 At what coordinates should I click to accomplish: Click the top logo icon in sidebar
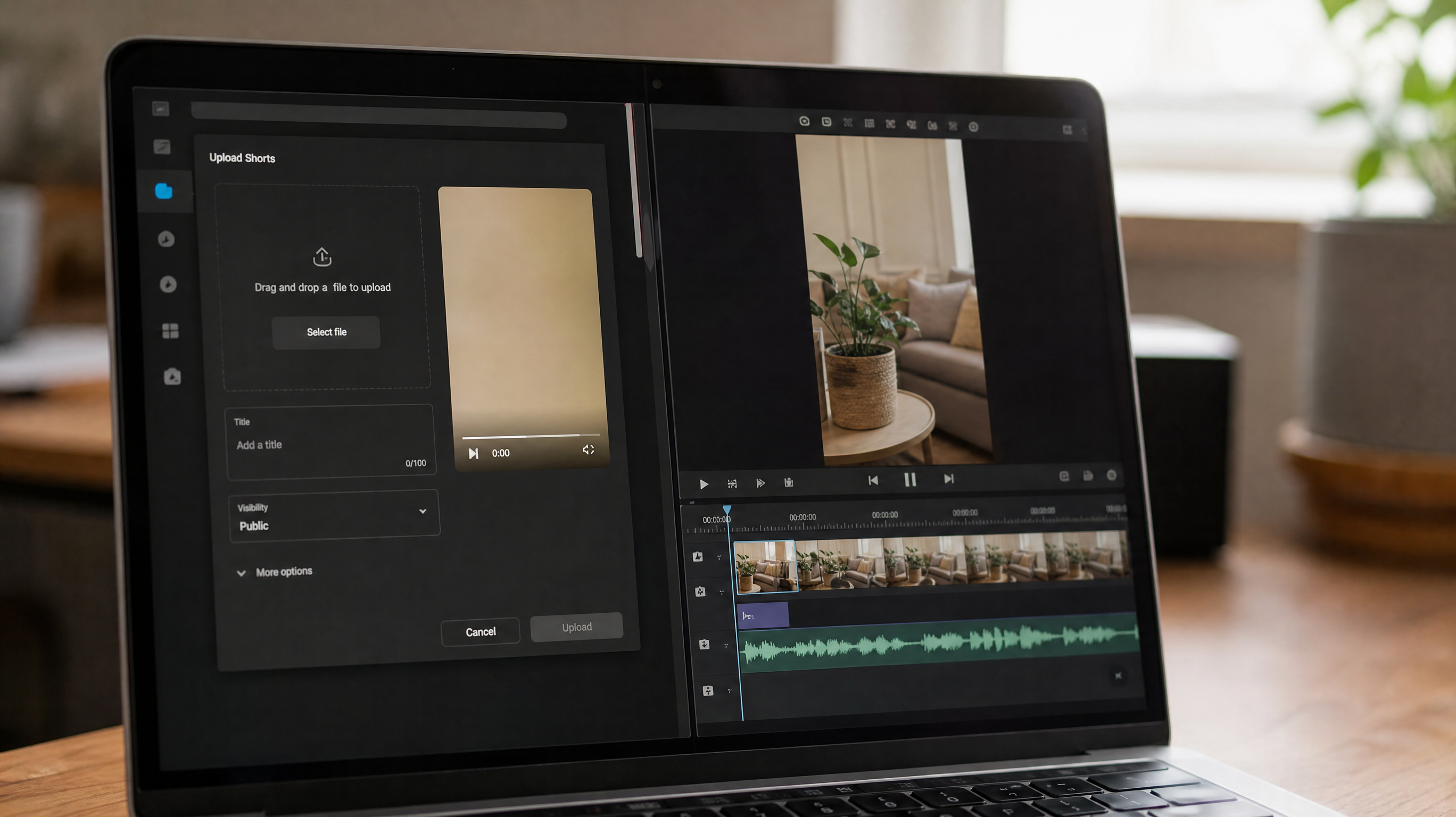coord(161,109)
